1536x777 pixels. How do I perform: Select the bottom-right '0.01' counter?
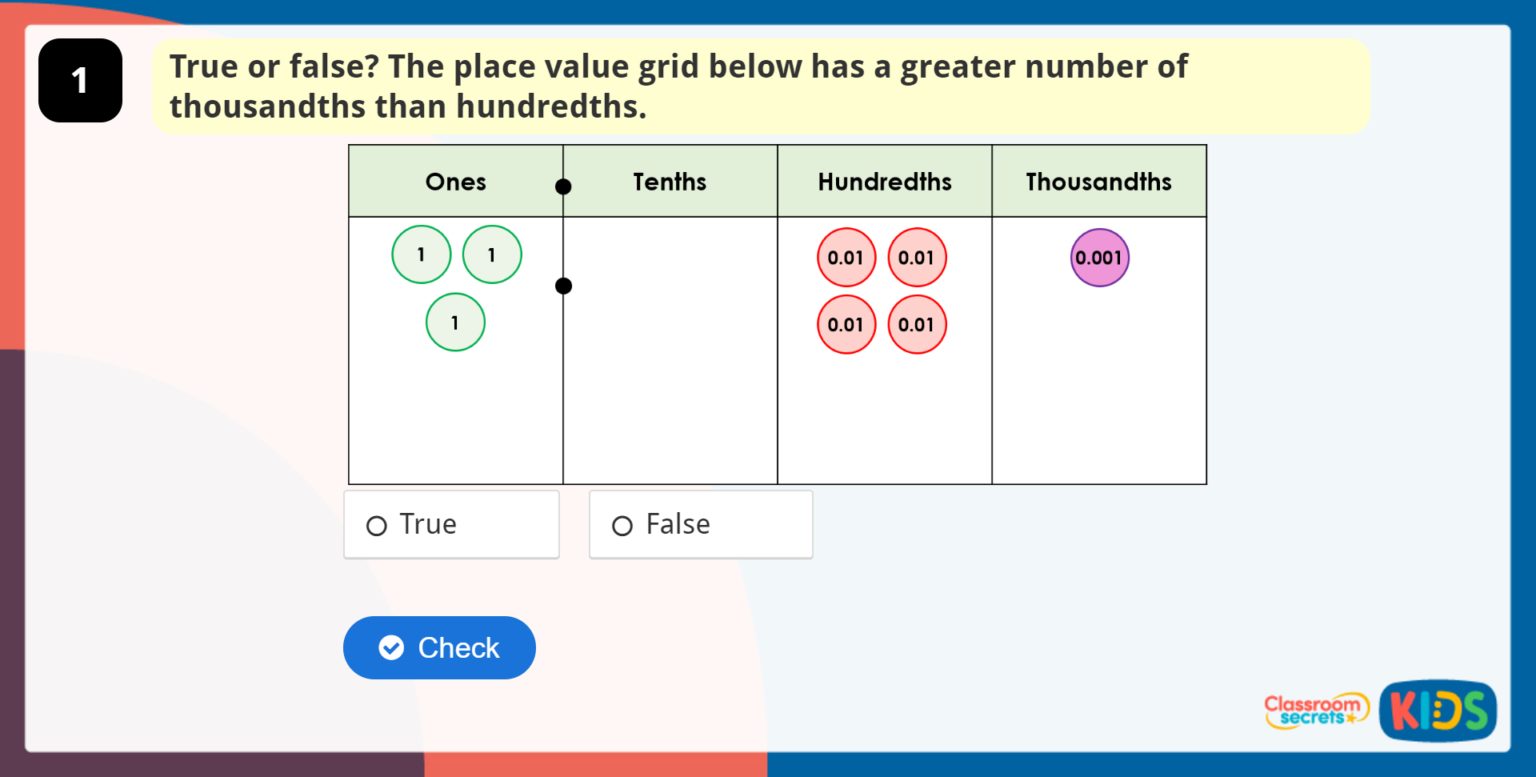pyautogui.click(x=917, y=324)
